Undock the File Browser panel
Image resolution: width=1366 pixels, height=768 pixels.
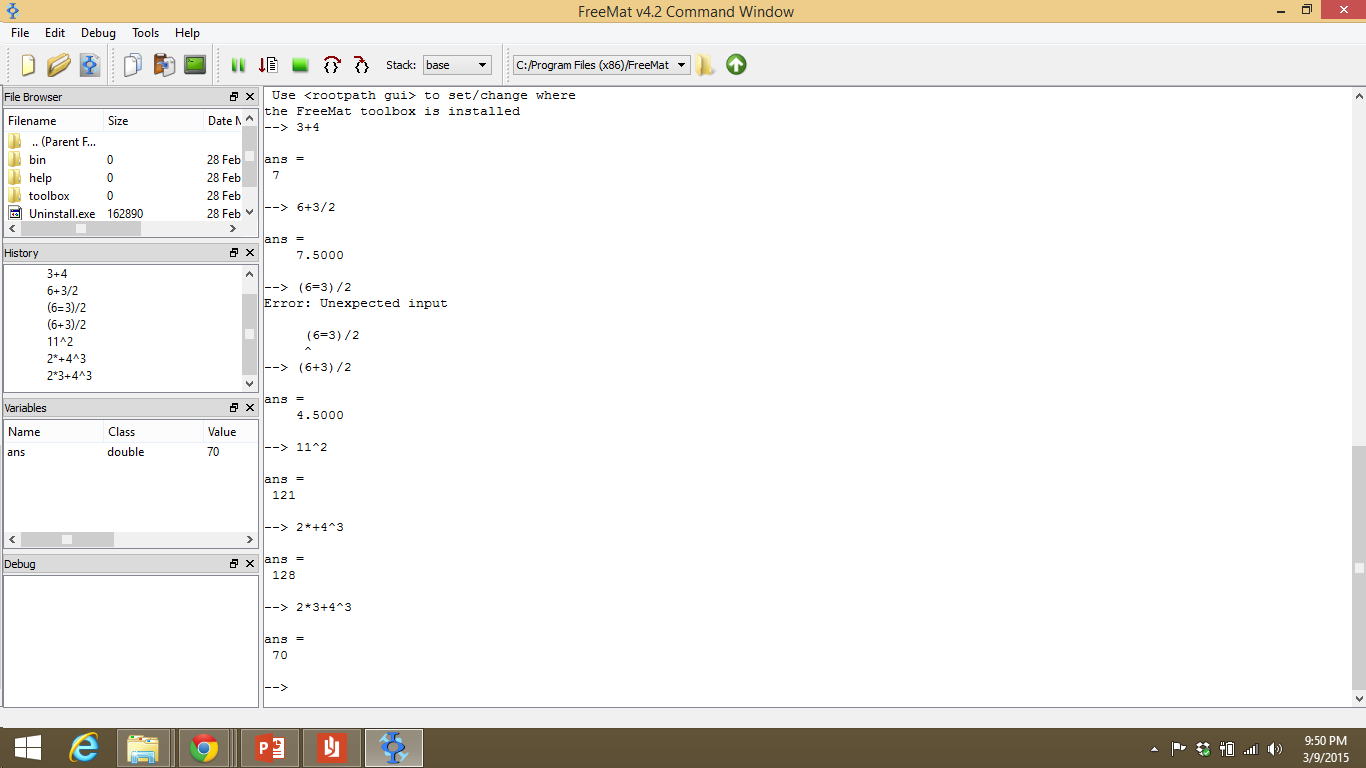tap(234, 97)
